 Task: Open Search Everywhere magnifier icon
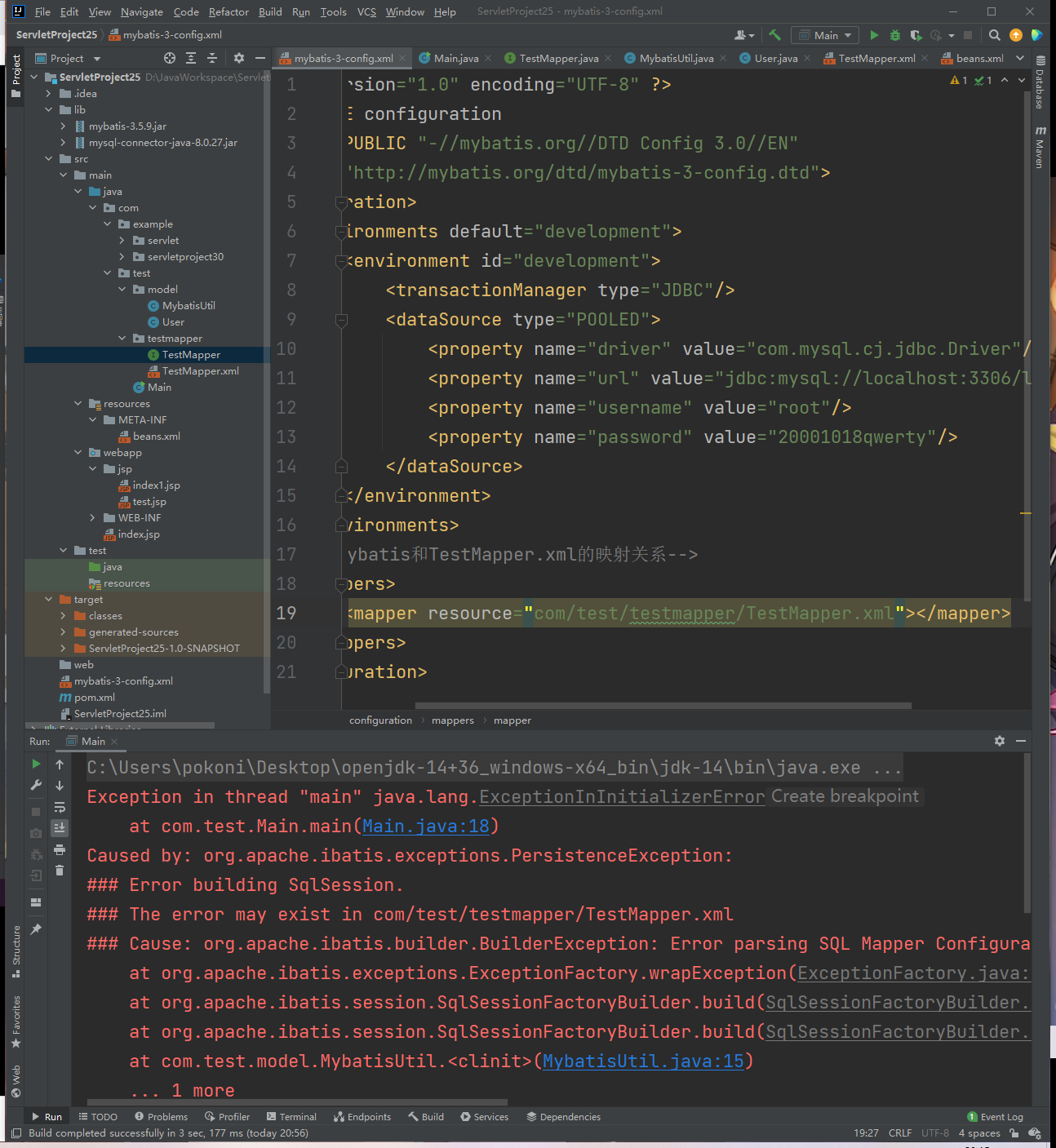click(994, 35)
